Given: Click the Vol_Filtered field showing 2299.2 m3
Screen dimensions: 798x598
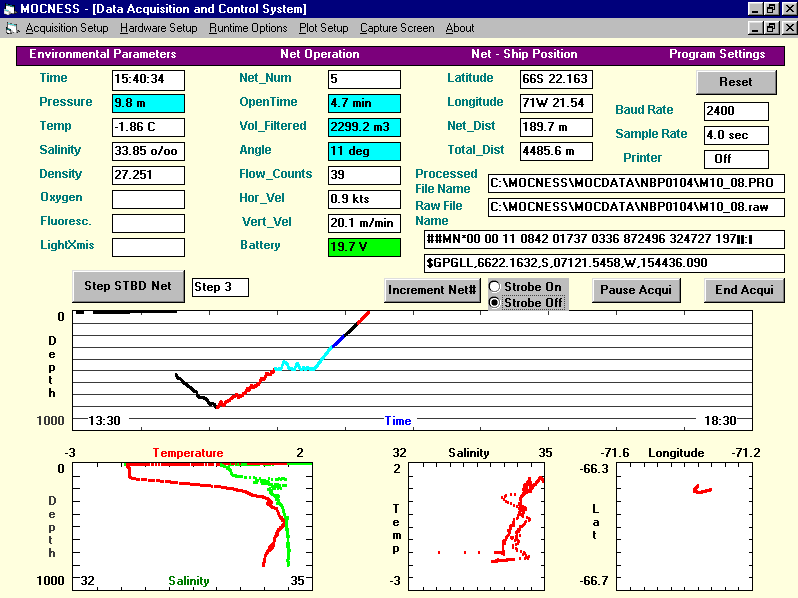Looking at the screenshot, I should tap(364, 127).
